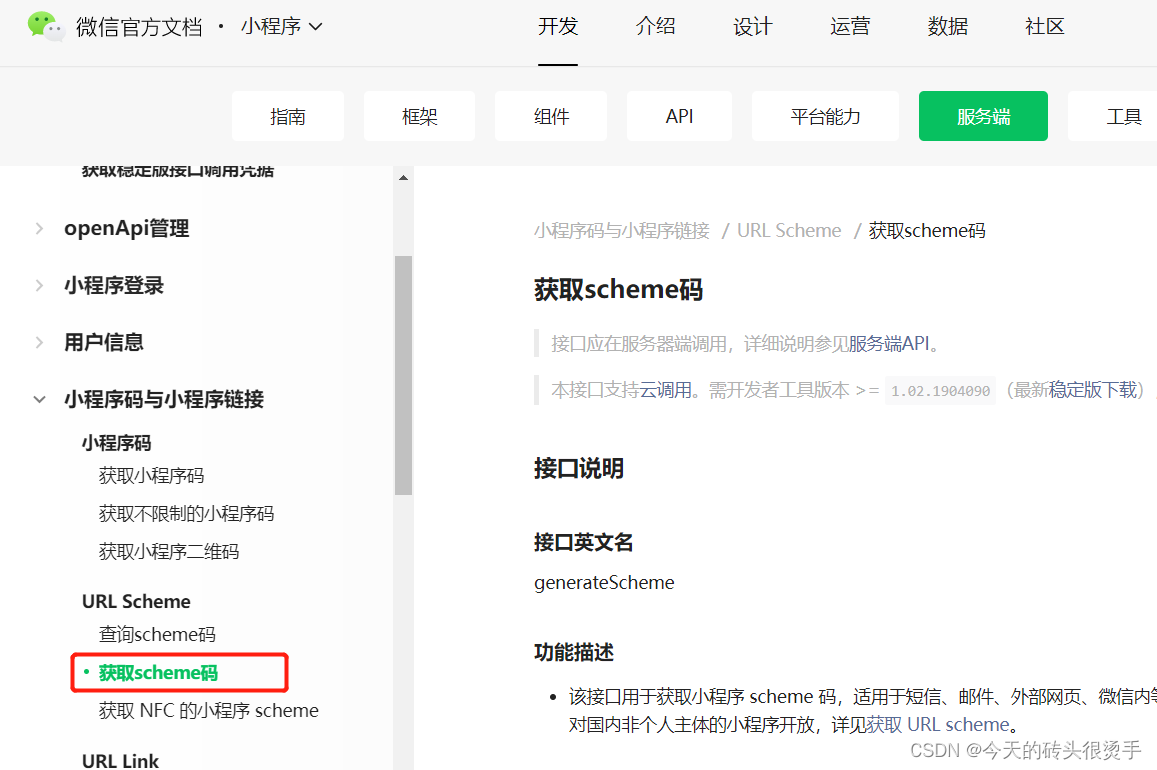Expand the 用户信息 chevron
This screenshot has height=770, width=1157.
pyautogui.click(x=39, y=342)
